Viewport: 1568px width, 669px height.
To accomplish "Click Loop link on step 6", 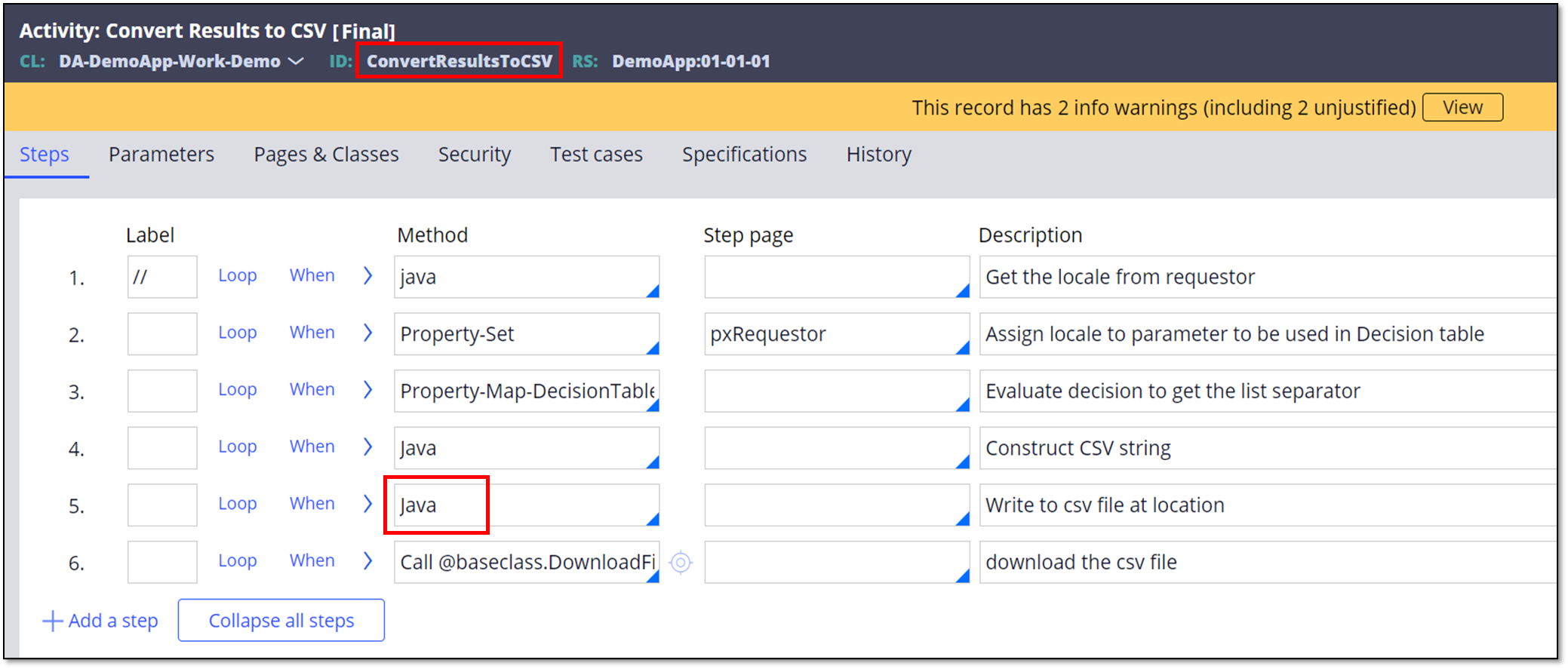I will pyautogui.click(x=238, y=560).
